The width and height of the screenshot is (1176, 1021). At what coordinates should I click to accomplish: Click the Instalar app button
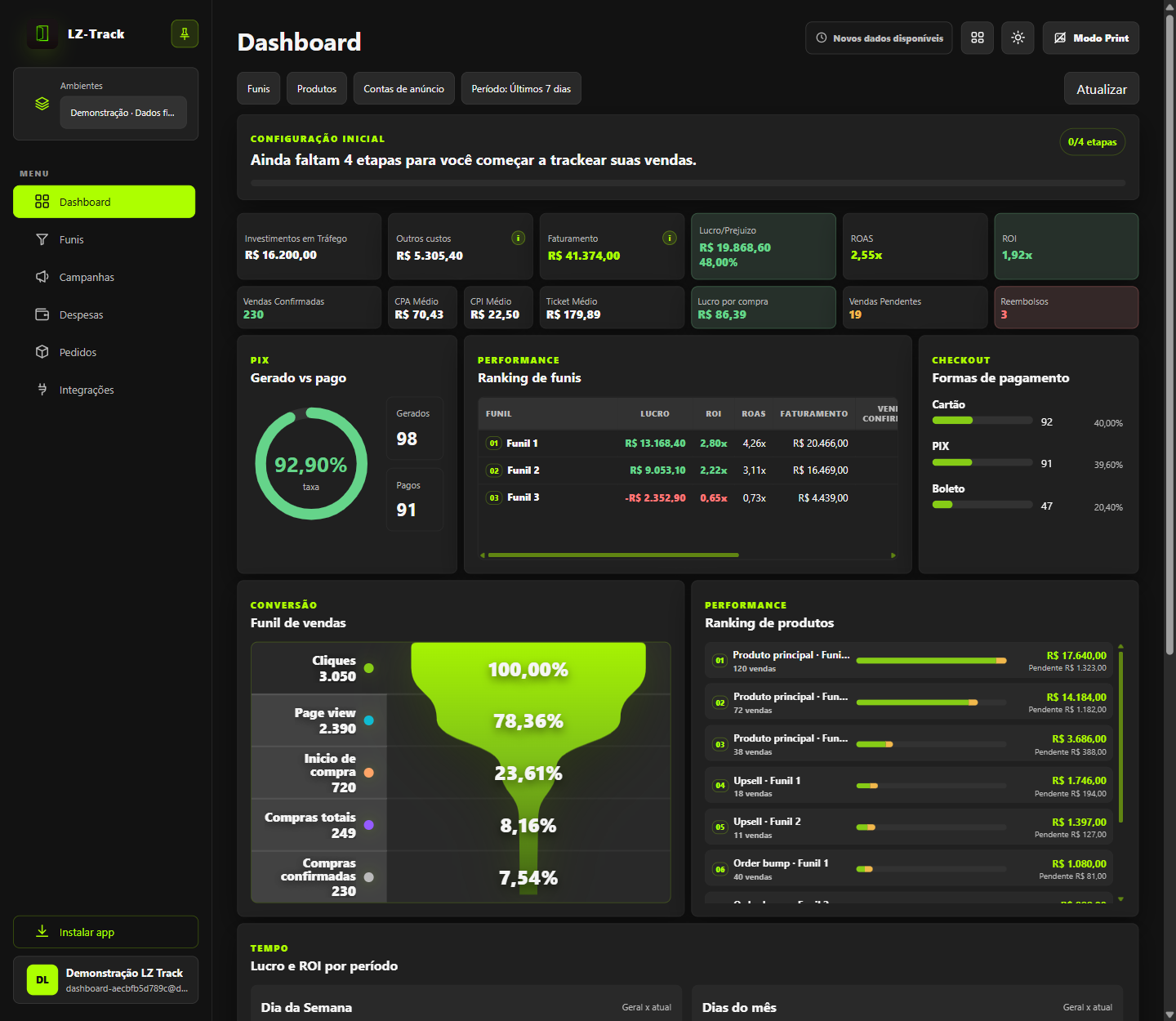pos(105,932)
